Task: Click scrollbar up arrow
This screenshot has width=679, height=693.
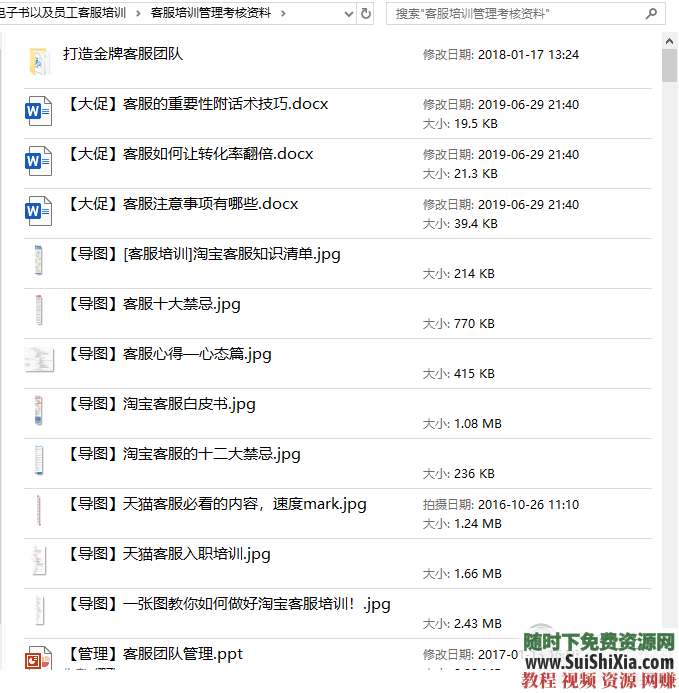Action: [x=669, y=41]
